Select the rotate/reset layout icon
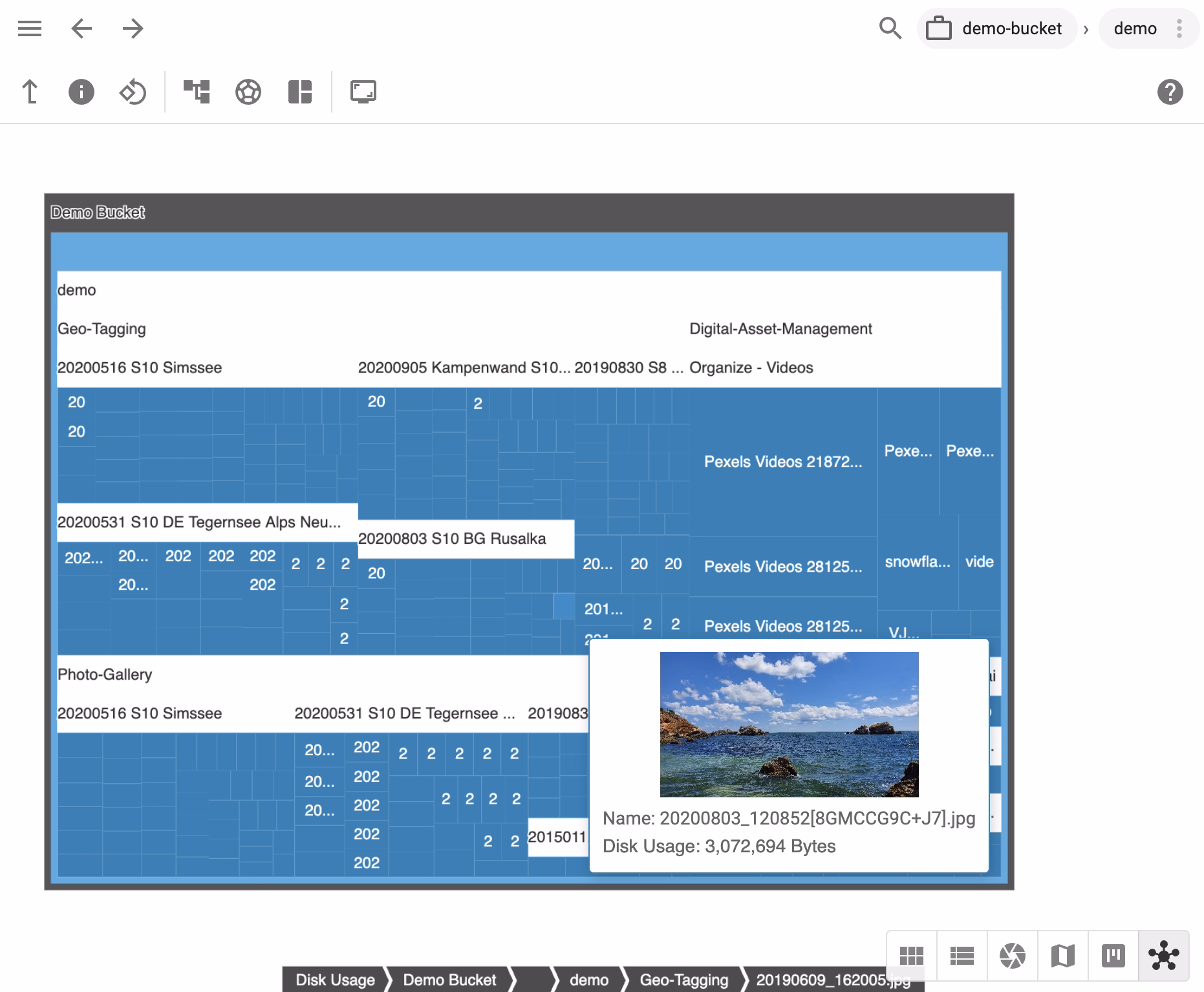Viewport: 1204px width, 992px height. (x=132, y=91)
